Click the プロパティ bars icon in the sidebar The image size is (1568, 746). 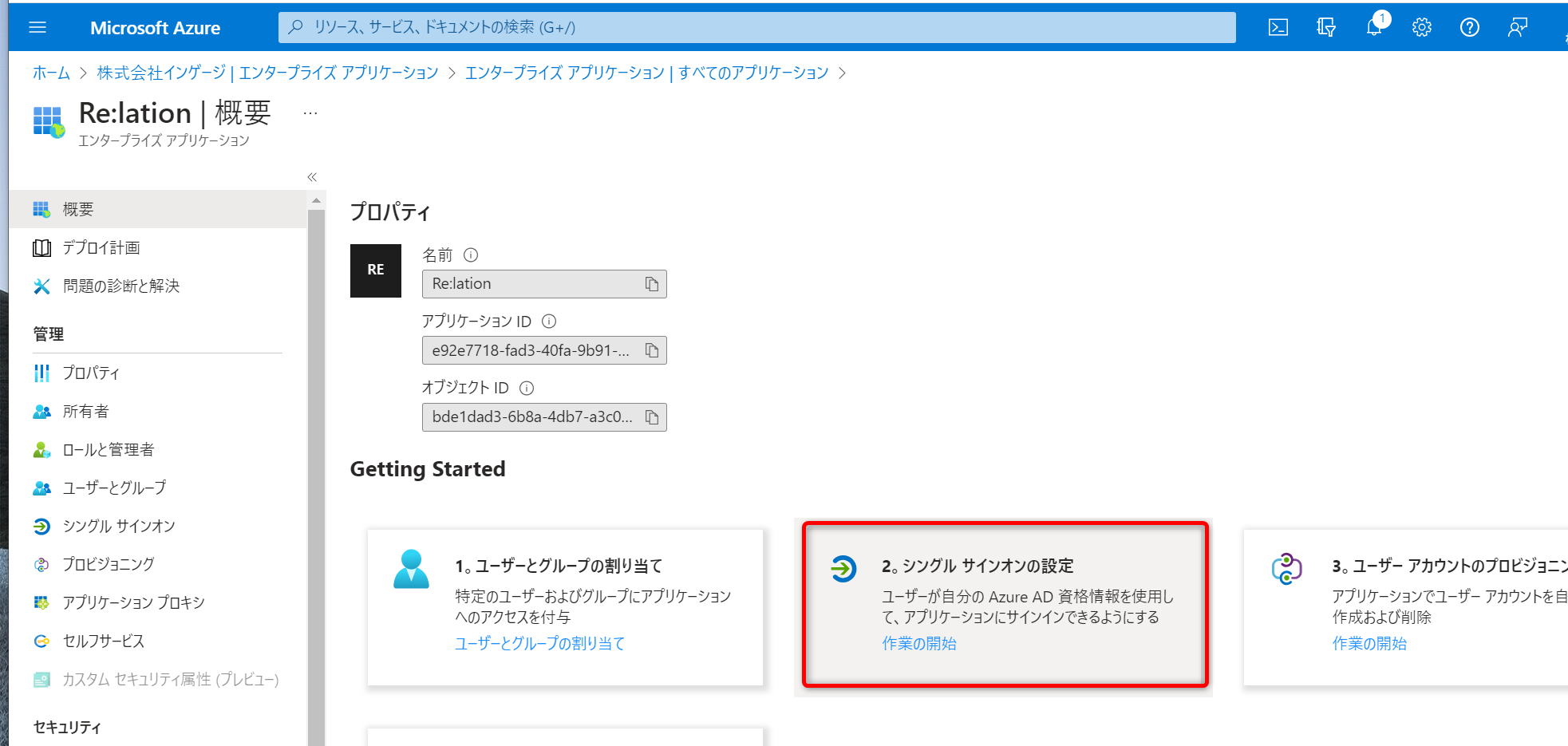click(x=41, y=373)
